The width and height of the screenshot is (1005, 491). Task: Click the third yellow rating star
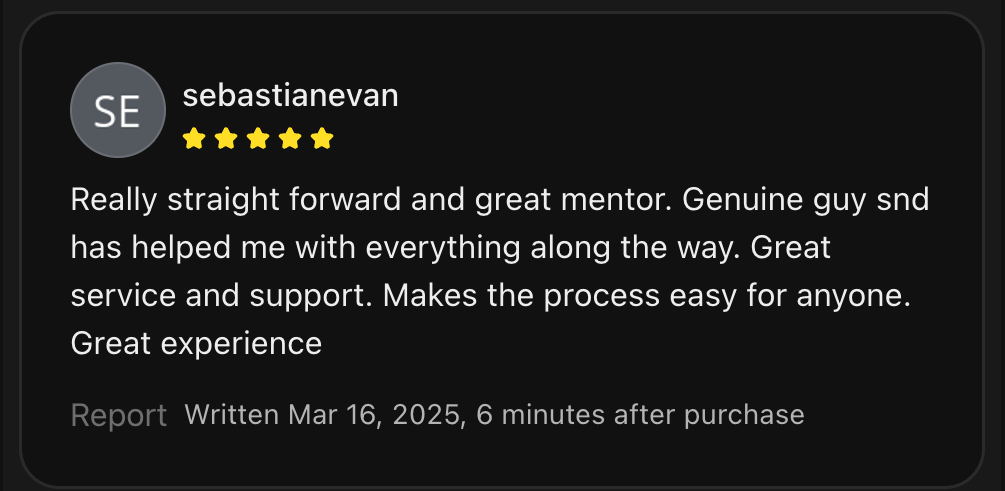click(258, 139)
